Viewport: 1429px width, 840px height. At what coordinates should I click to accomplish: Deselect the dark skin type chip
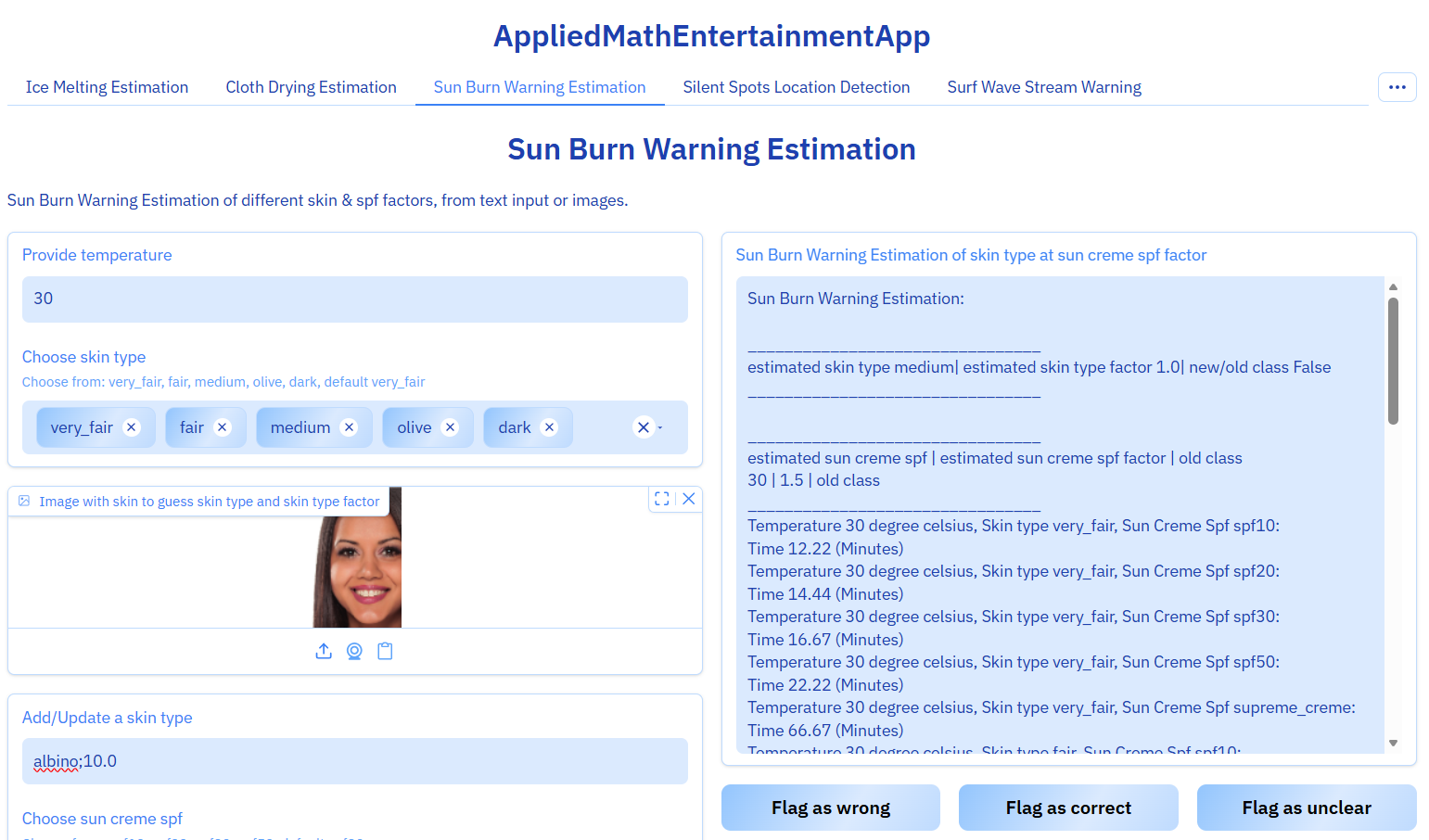(x=550, y=426)
